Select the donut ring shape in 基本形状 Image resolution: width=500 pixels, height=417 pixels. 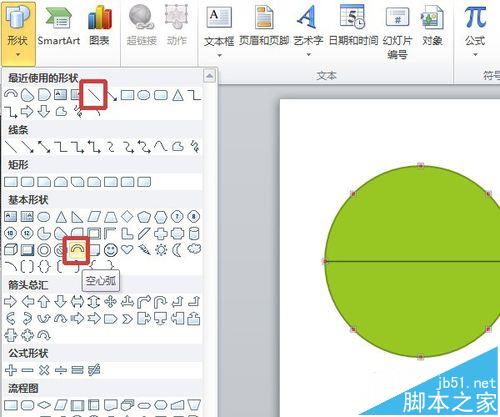(44, 250)
